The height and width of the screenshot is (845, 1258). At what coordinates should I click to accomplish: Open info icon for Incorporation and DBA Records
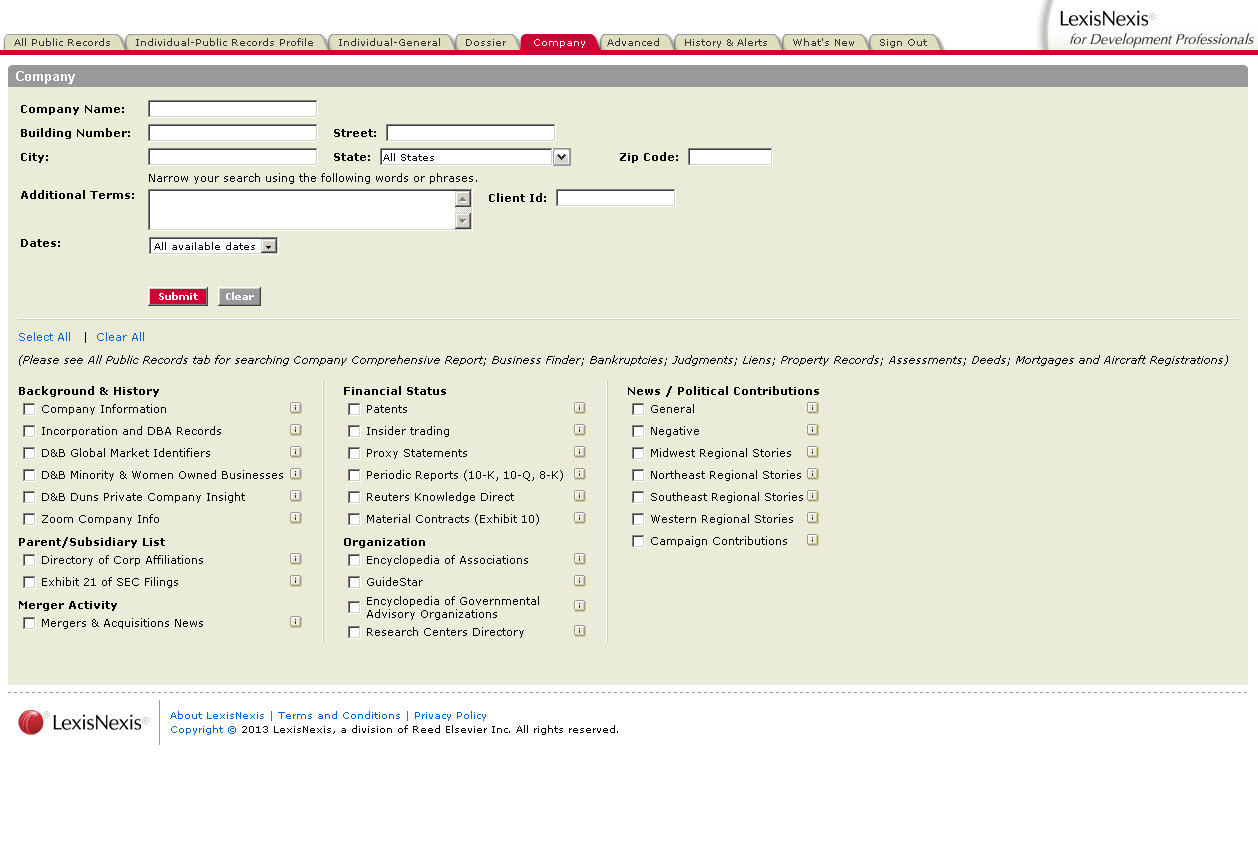point(296,430)
